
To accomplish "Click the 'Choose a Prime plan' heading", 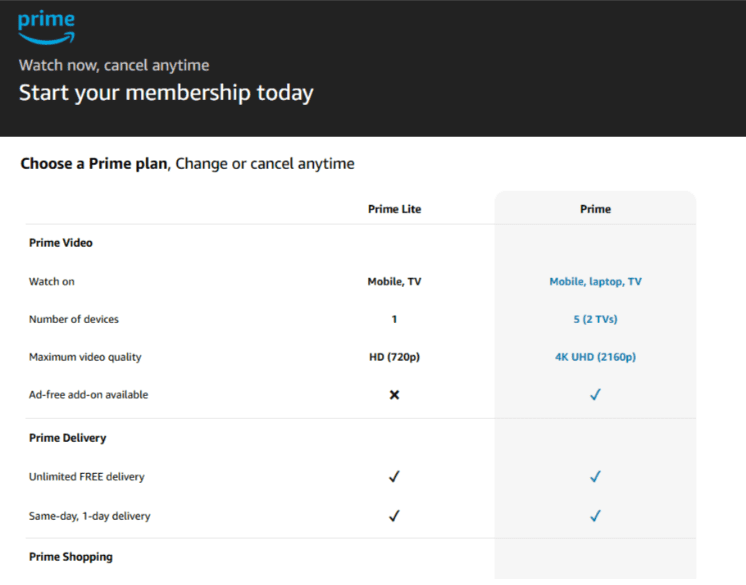I will 94,164.
